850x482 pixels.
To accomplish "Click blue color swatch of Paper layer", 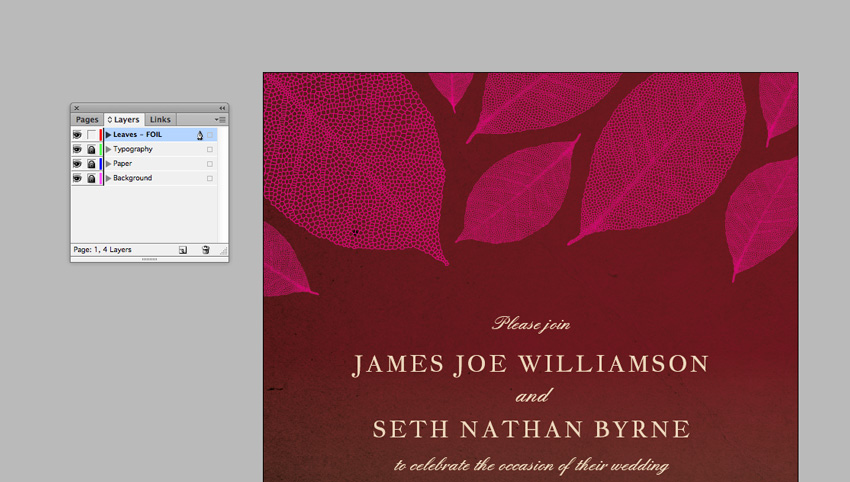I will point(101,164).
